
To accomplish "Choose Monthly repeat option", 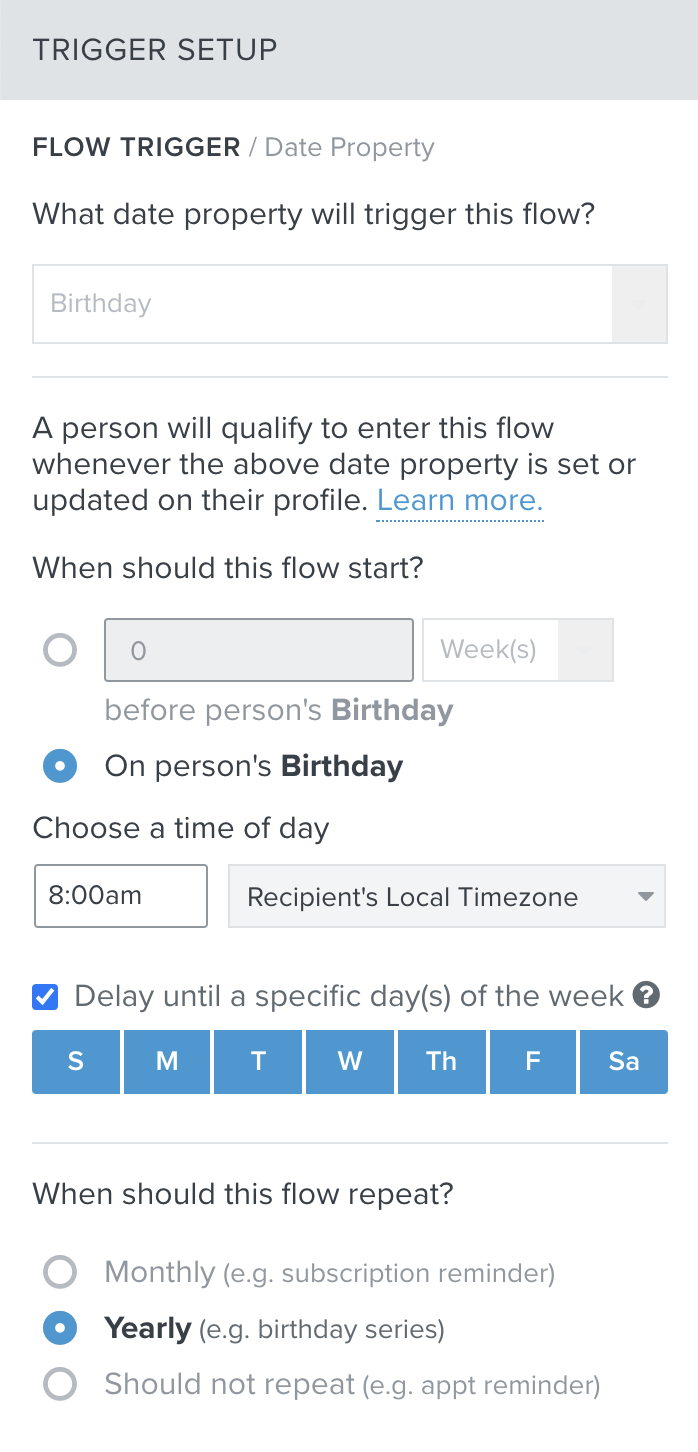I will (60, 1273).
